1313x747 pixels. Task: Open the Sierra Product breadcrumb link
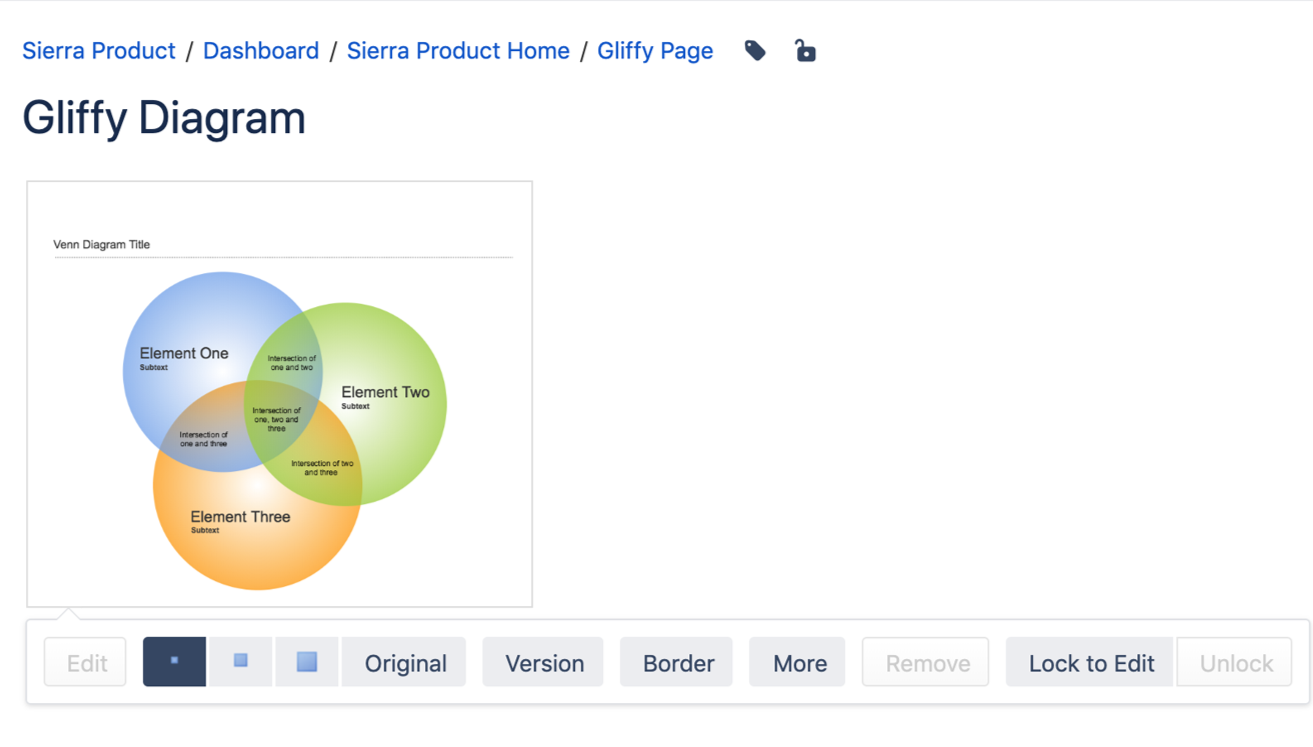(x=99, y=51)
